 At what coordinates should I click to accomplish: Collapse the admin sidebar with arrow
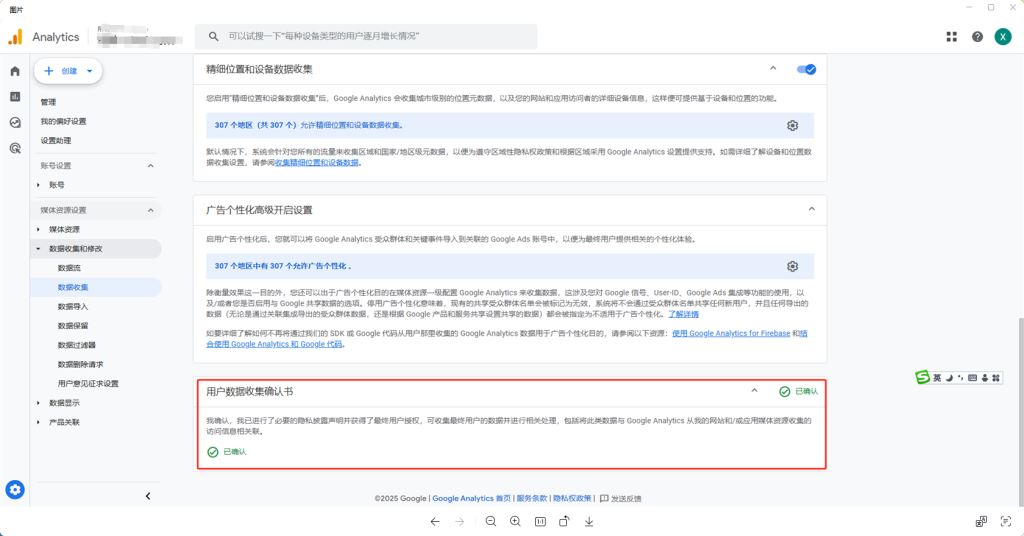pos(148,496)
